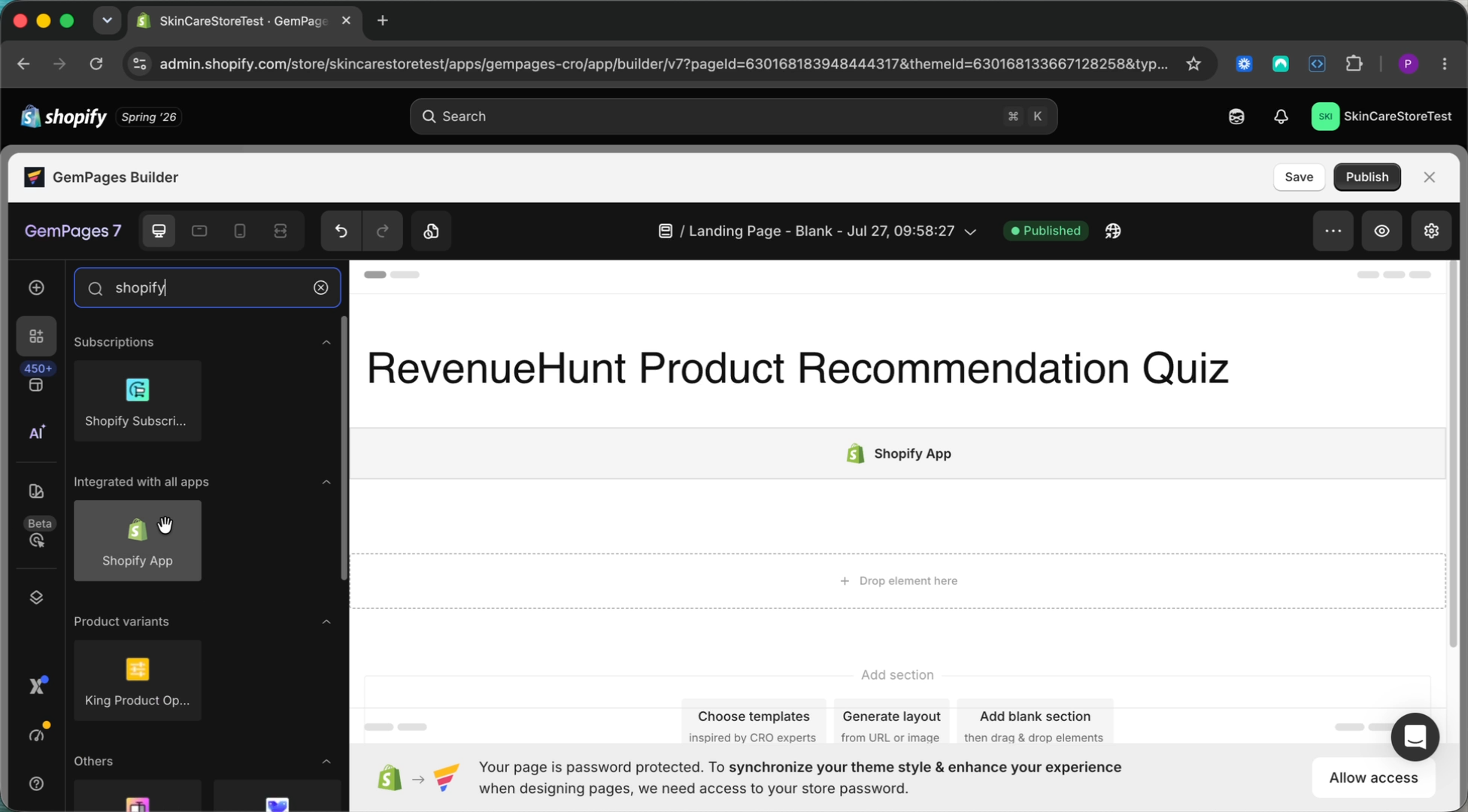Undo the last builder action
Viewport: 1468px width, 812px height.
coord(341,231)
